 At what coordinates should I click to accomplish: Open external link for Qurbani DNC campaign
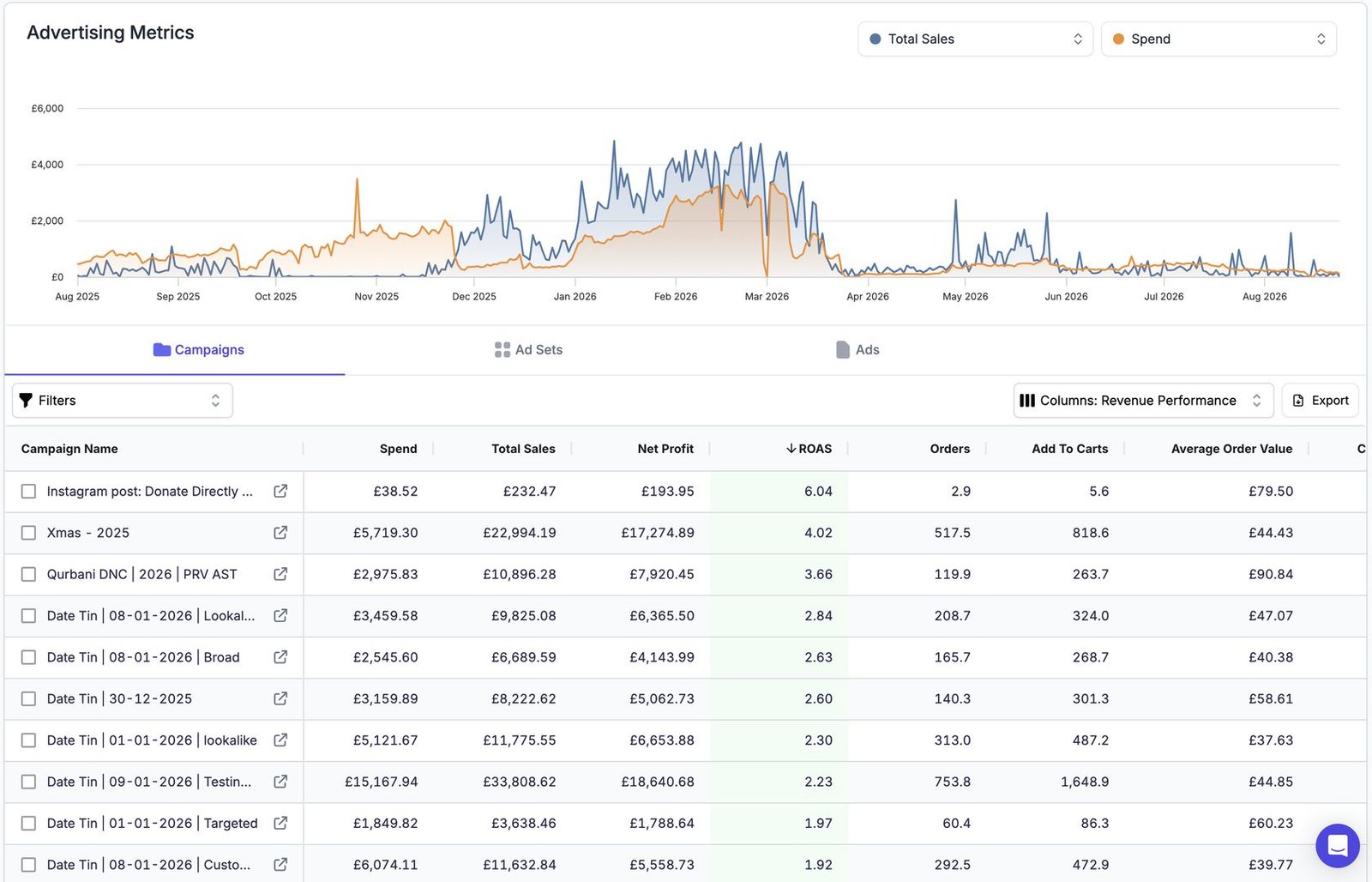[x=280, y=574]
